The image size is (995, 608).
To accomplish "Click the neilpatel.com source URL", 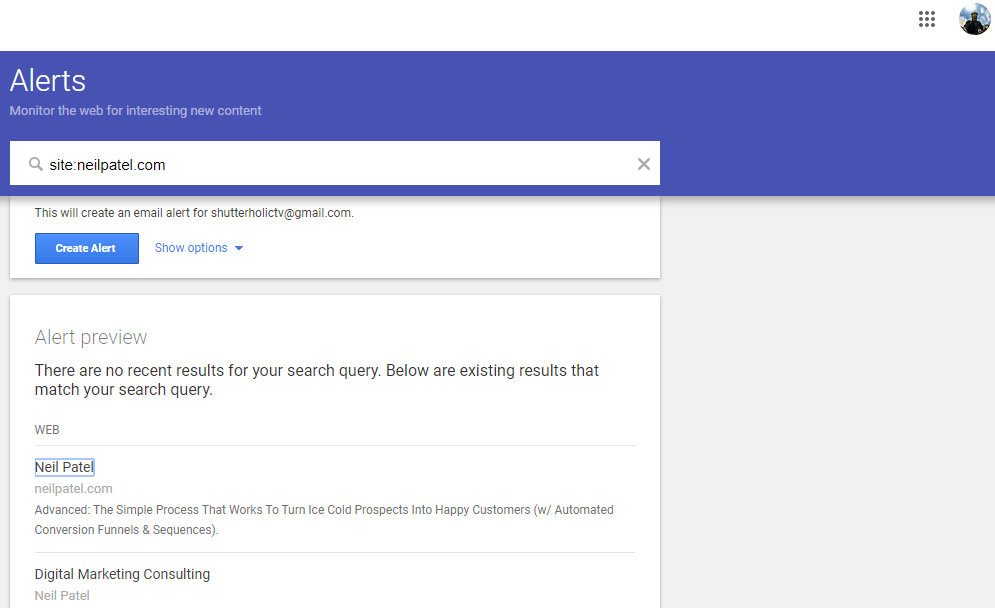I will pyautogui.click(x=73, y=488).
